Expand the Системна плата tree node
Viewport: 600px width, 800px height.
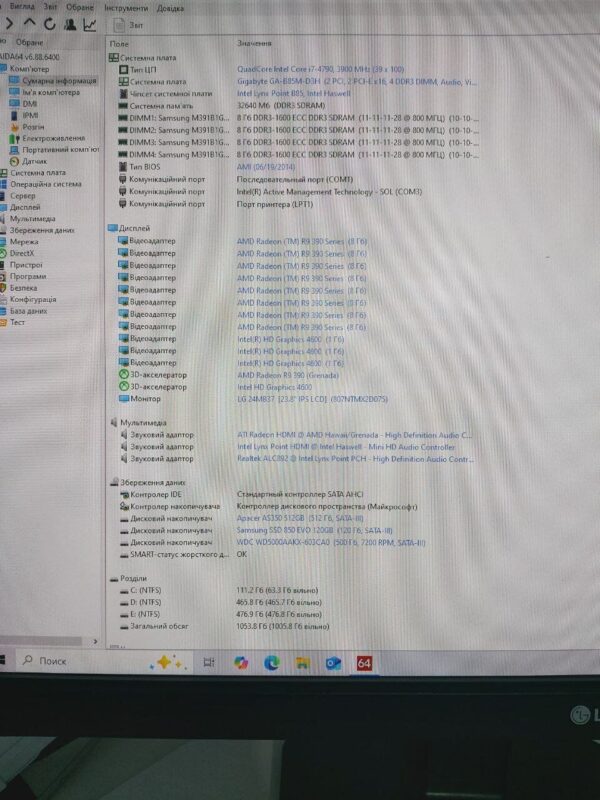38,172
